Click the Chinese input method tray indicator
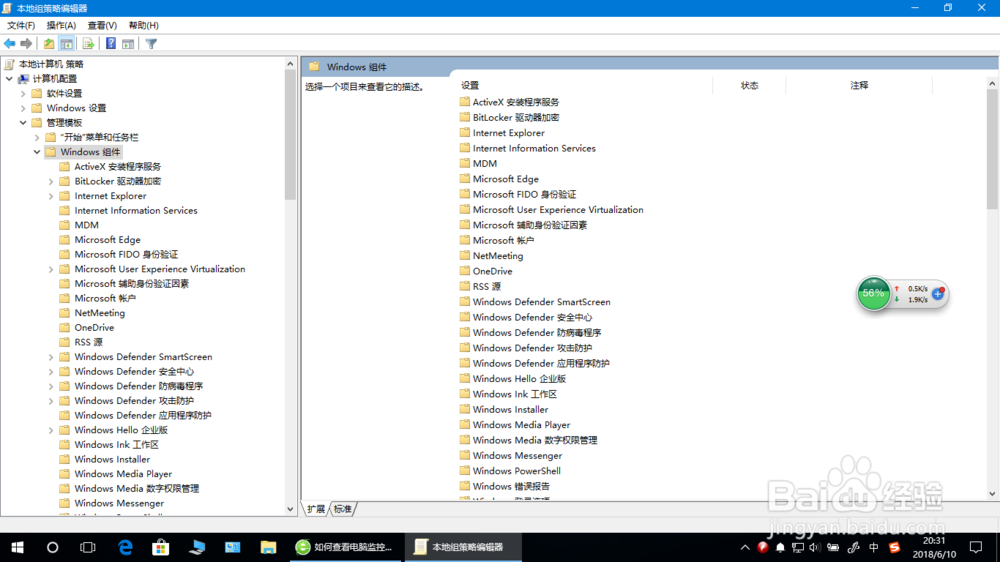The width and height of the screenshot is (1000, 562). click(x=874, y=547)
